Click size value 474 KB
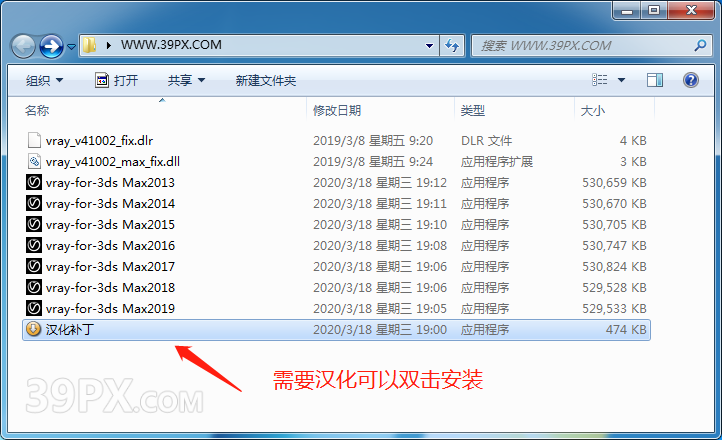The image size is (722, 440). click(x=626, y=330)
